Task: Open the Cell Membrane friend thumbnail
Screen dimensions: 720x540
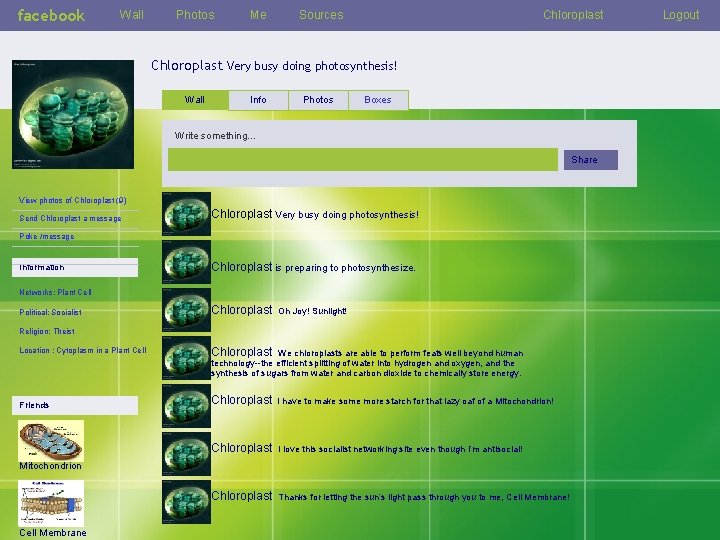Action: pyautogui.click(x=51, y=503)
